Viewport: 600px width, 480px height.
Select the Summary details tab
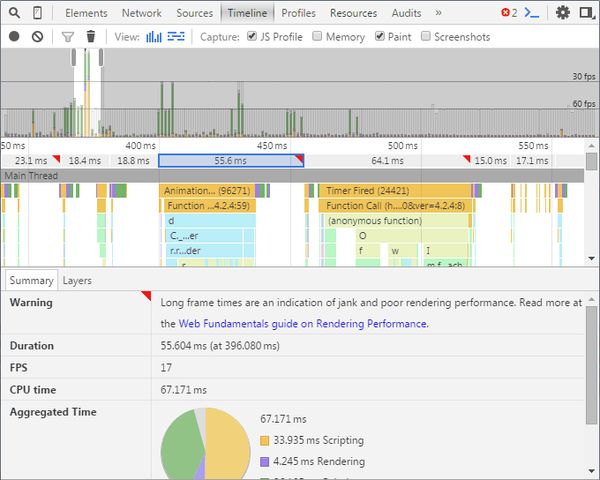click(31, 281)
